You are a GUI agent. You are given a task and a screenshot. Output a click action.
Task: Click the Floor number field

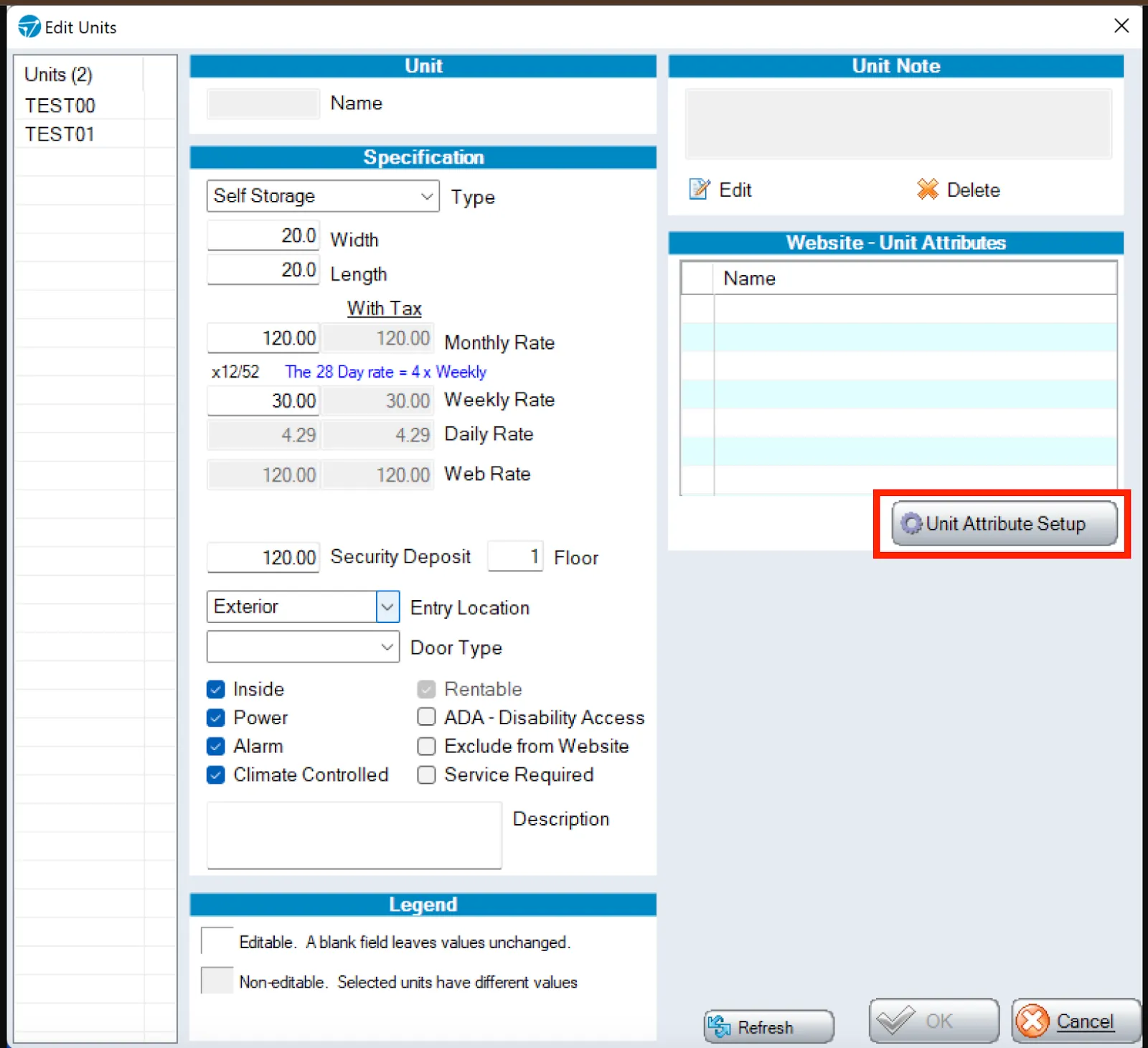pyautogui.click(x=515, y=556)
